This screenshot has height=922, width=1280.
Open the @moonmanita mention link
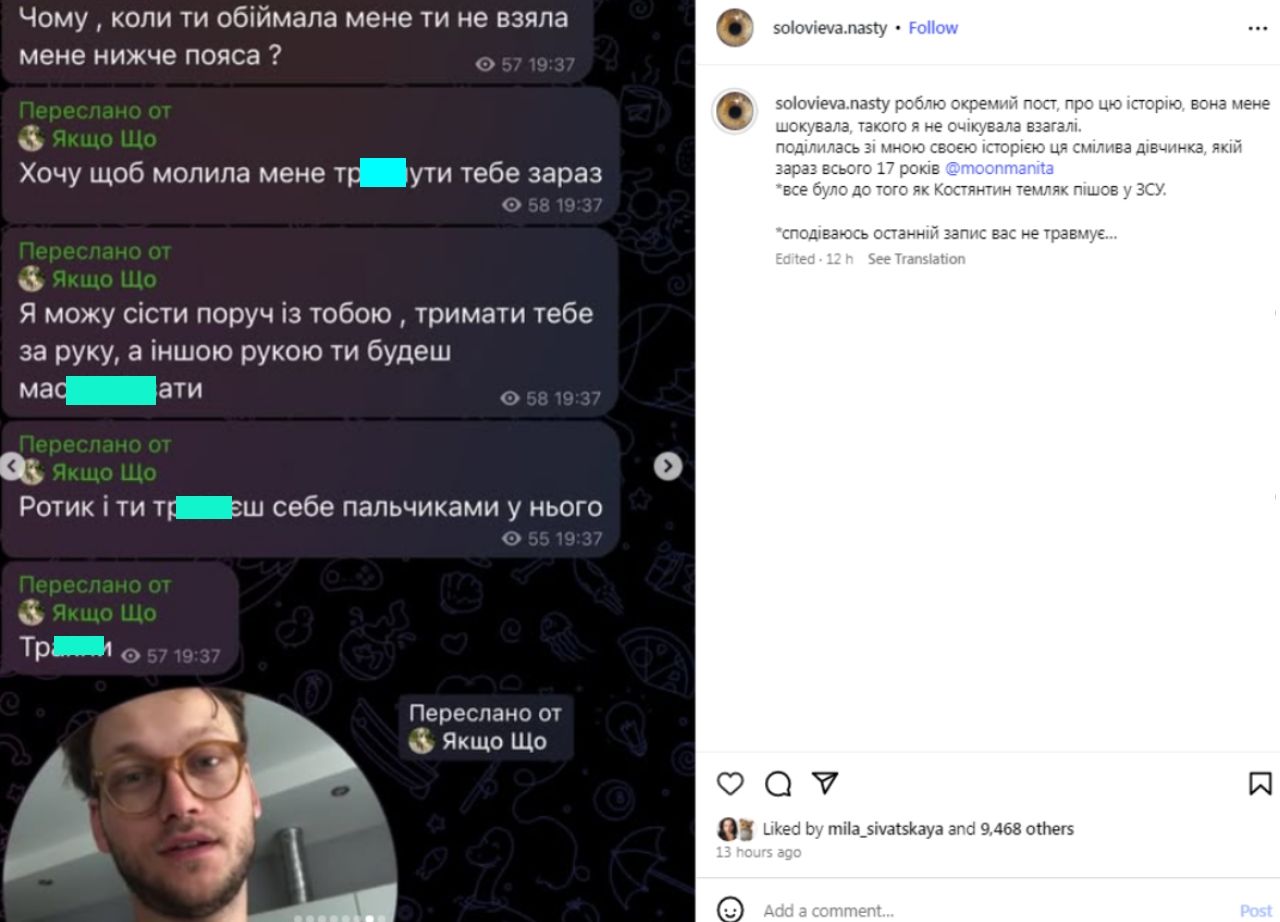click(999, 168)
